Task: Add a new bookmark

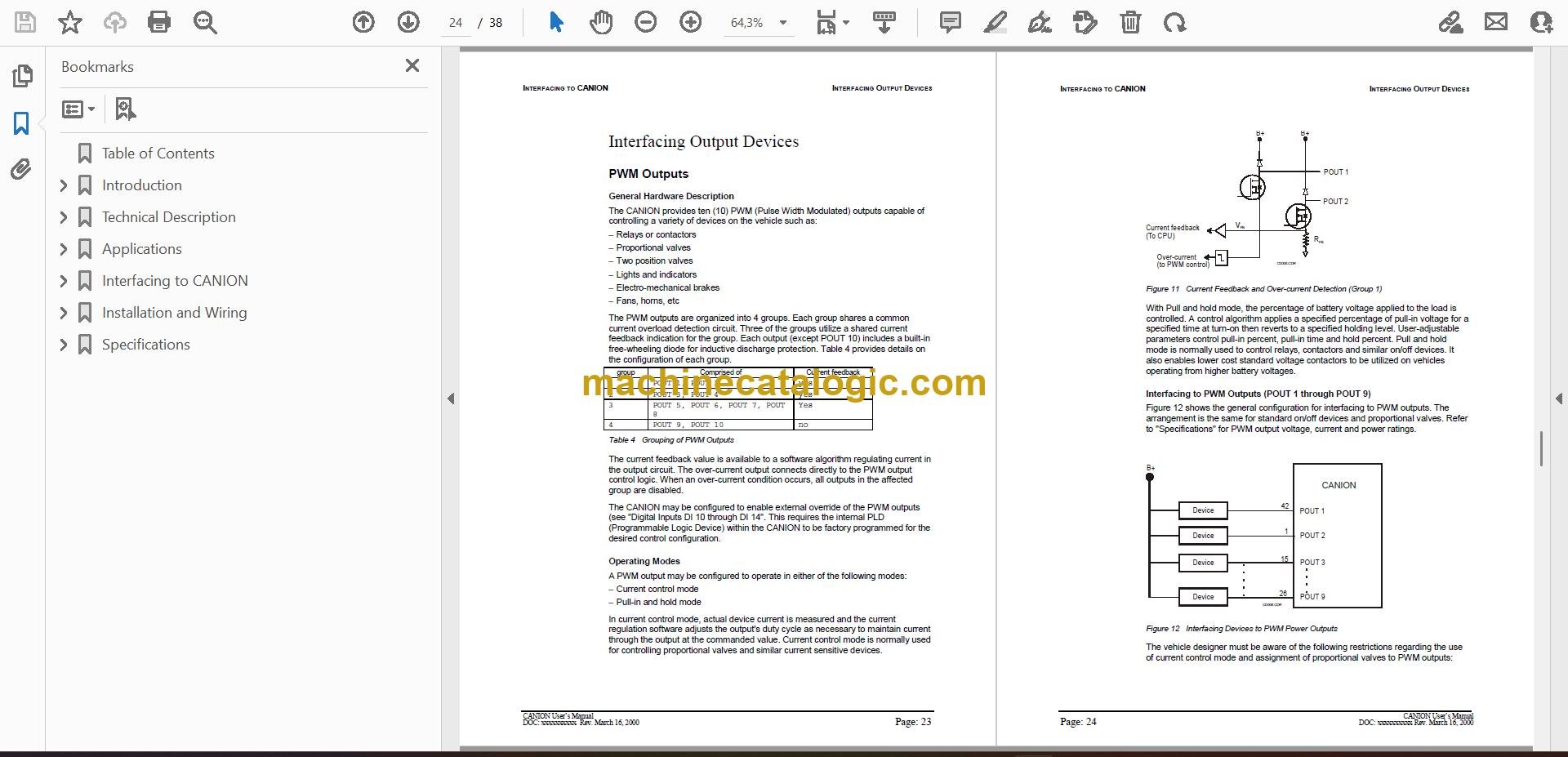Action: [x=125, y=109]
